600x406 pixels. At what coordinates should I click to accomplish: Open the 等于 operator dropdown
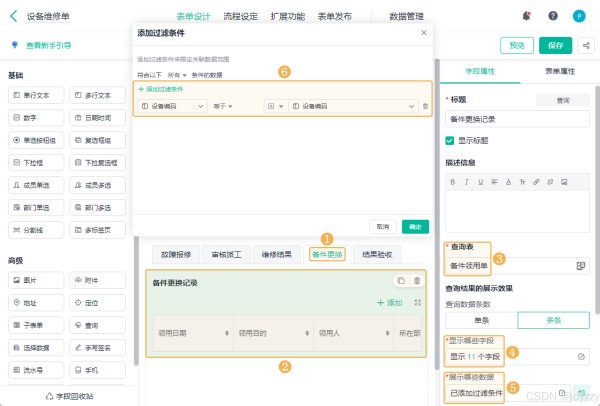223,106
